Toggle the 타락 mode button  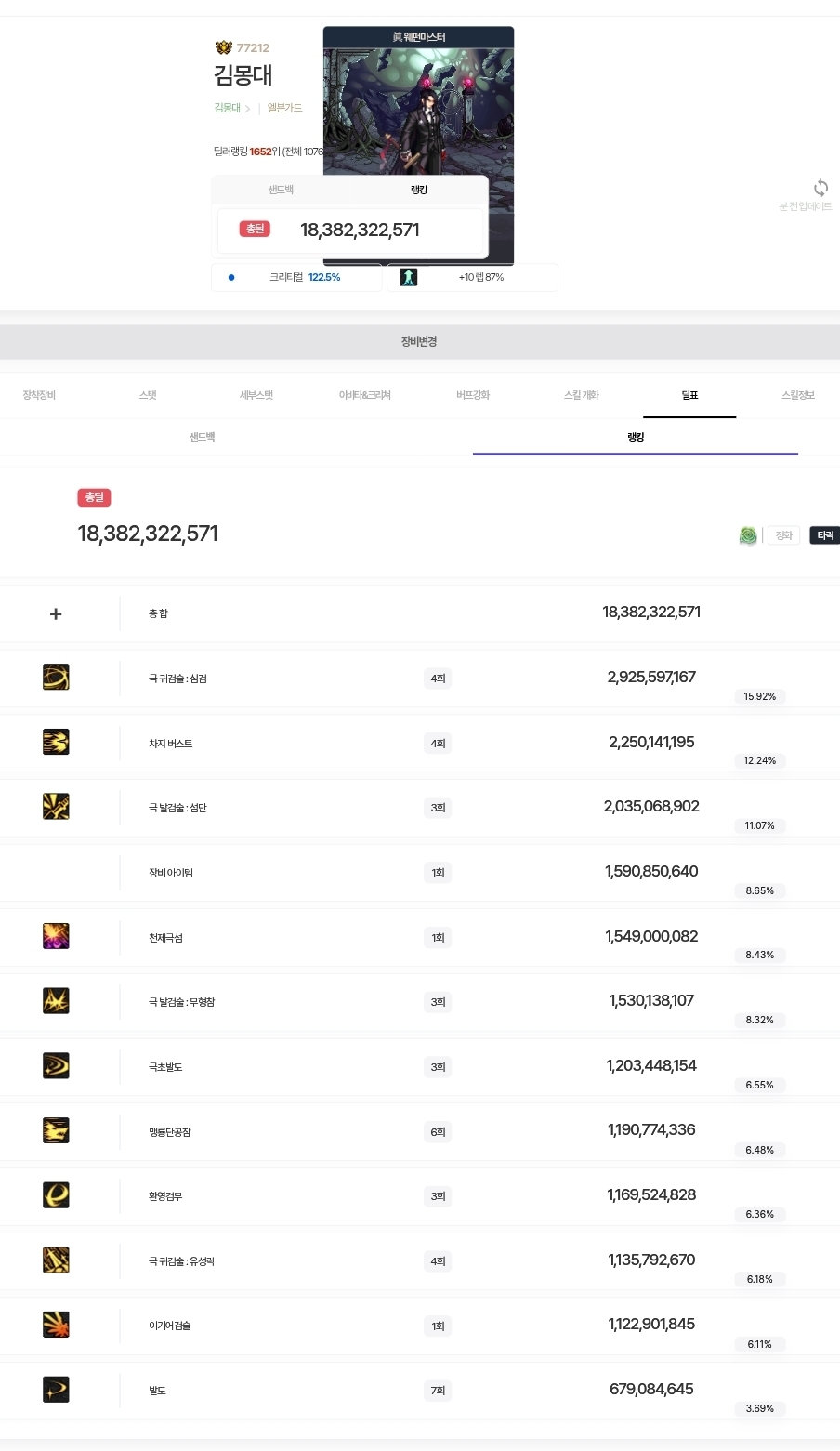click(x=825, y=535)
